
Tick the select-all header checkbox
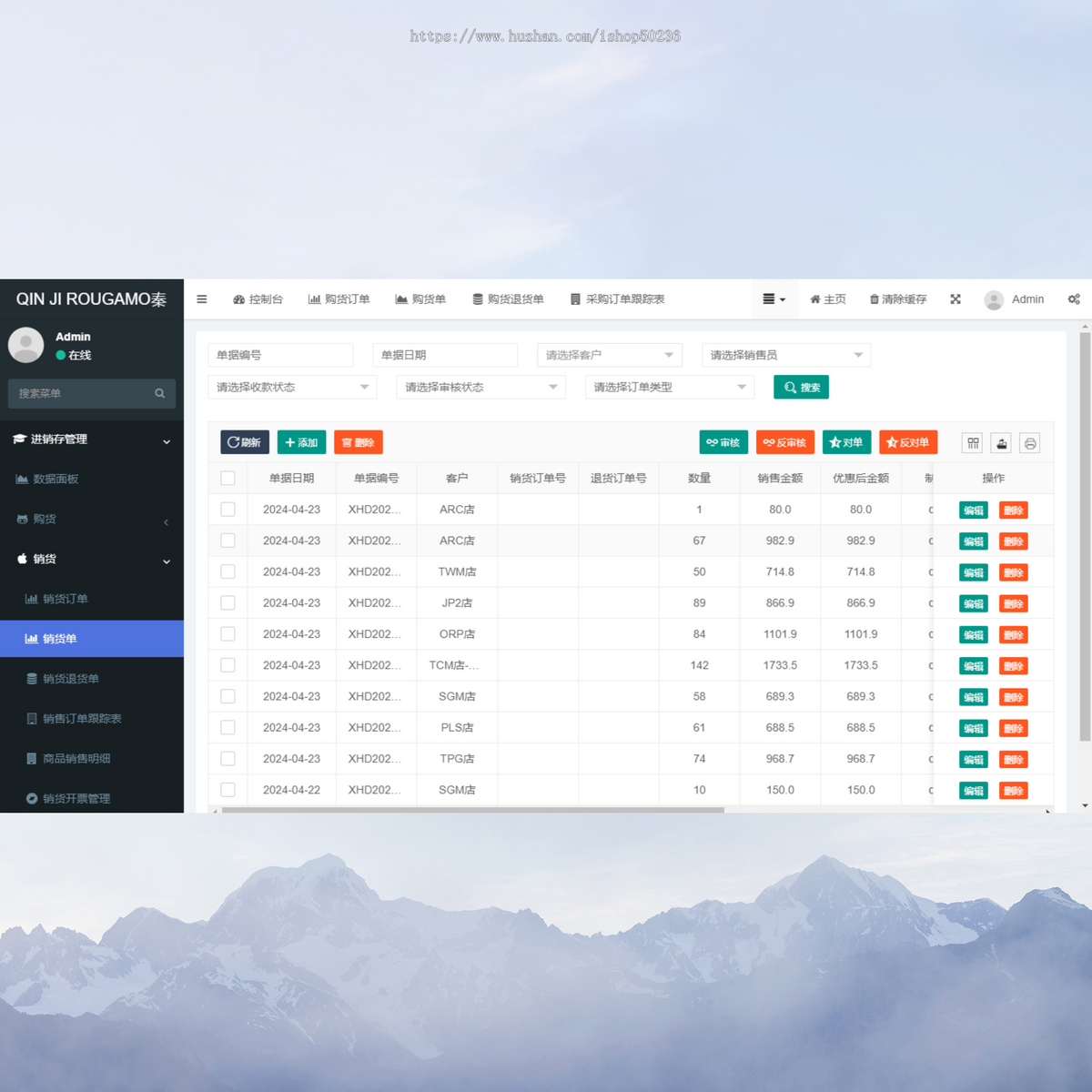pos(227,479)
